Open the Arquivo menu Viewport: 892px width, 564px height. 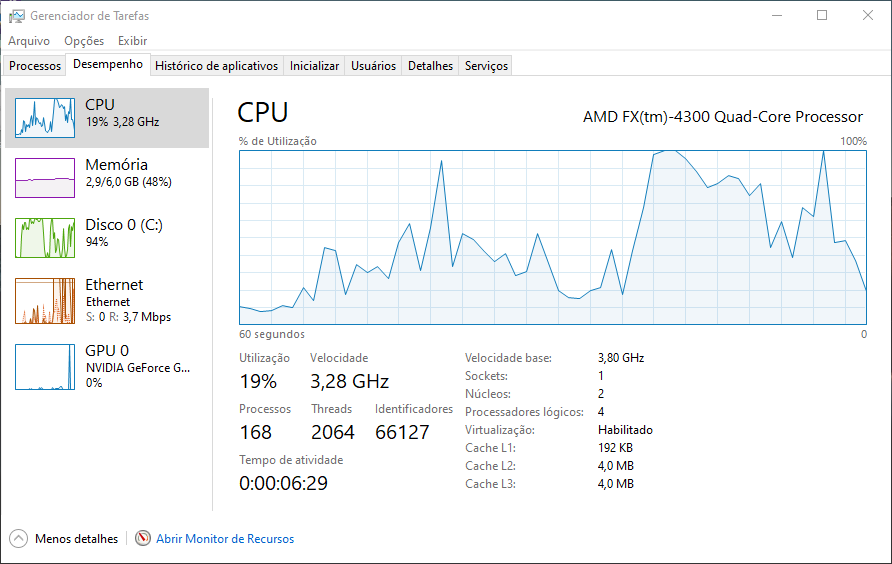[29, 41]
